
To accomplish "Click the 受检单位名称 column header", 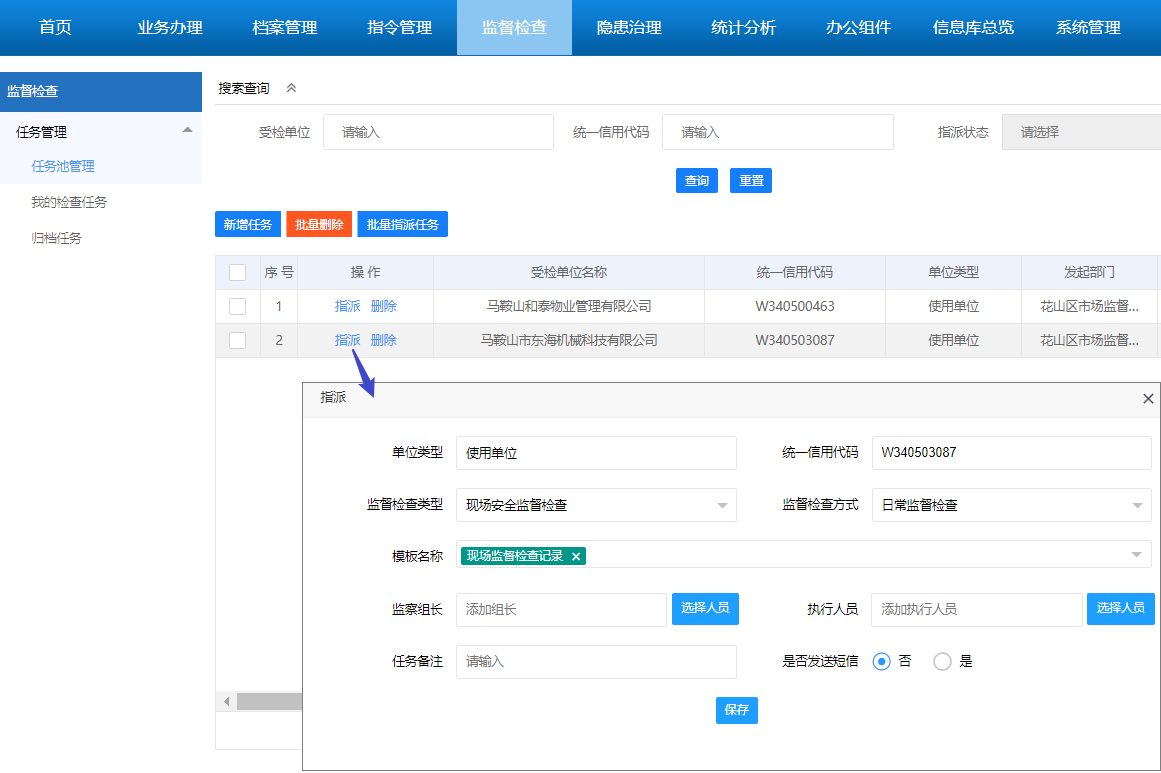I will pos(569,272).
